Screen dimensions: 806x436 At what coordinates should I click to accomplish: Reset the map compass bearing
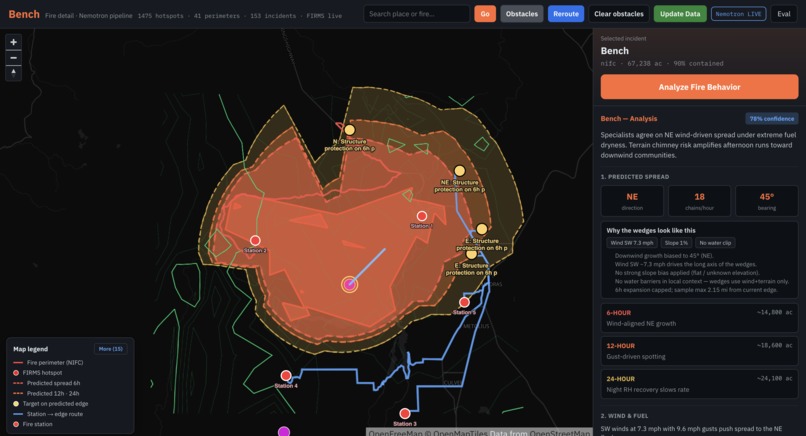(x=13, y=72)
